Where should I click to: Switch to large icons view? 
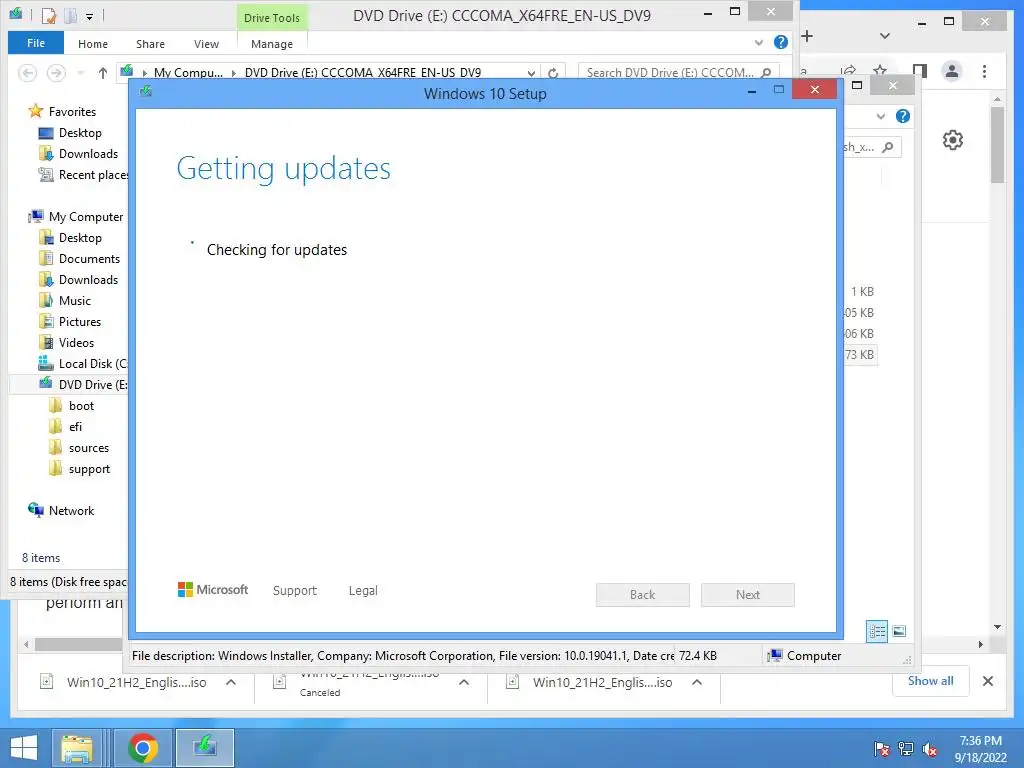(899, 631)
